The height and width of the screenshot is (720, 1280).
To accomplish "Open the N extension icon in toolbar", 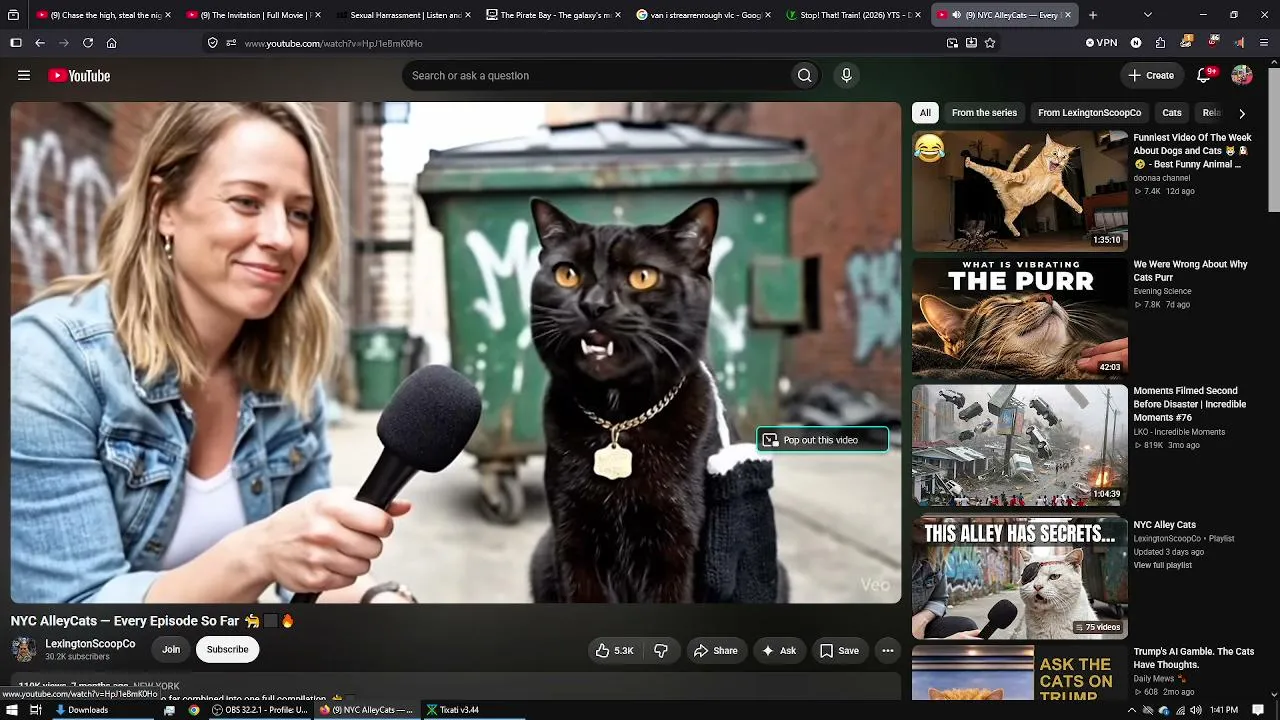I will click(x=1136, y=43).
